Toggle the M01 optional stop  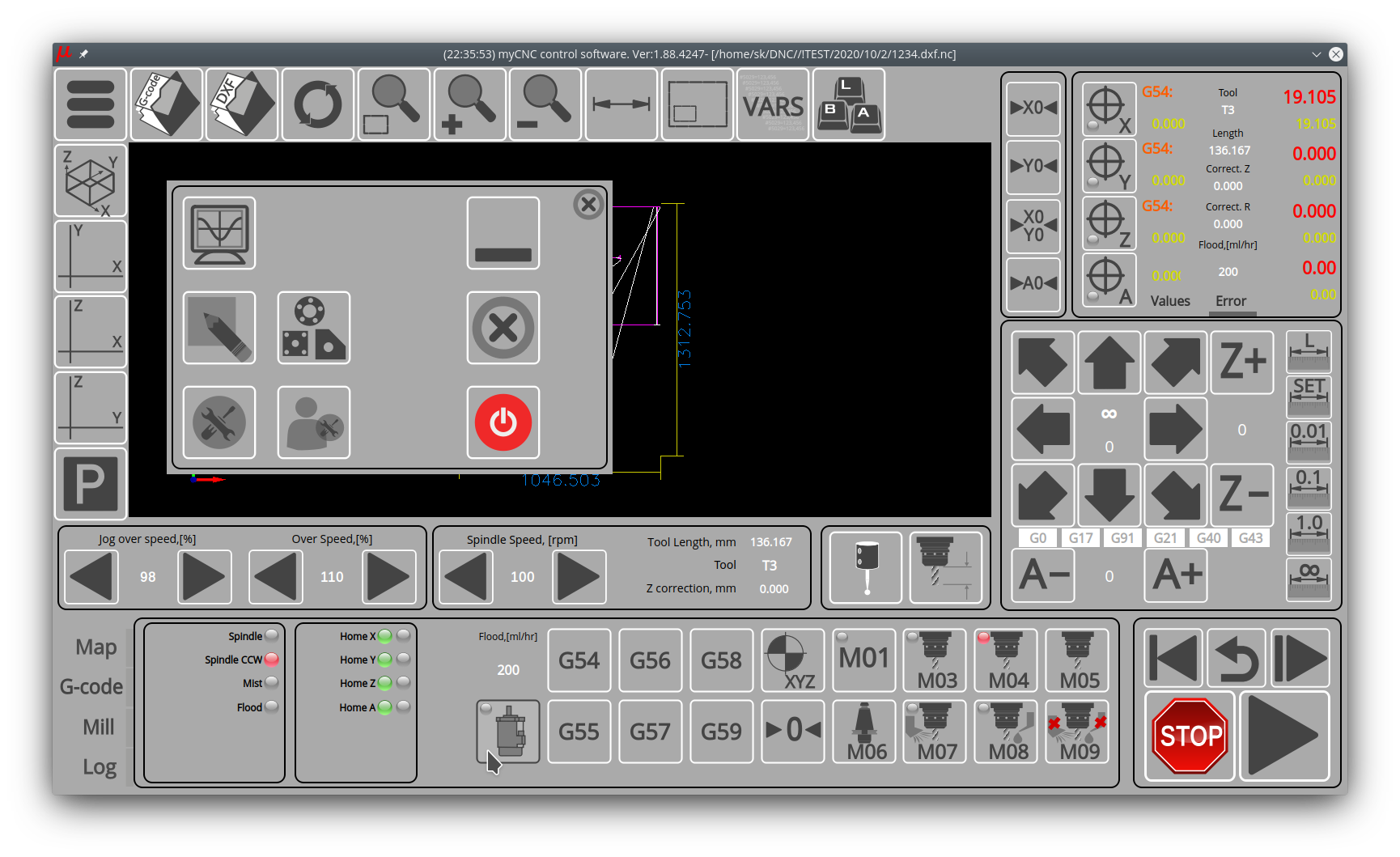(x=864, y=660)
